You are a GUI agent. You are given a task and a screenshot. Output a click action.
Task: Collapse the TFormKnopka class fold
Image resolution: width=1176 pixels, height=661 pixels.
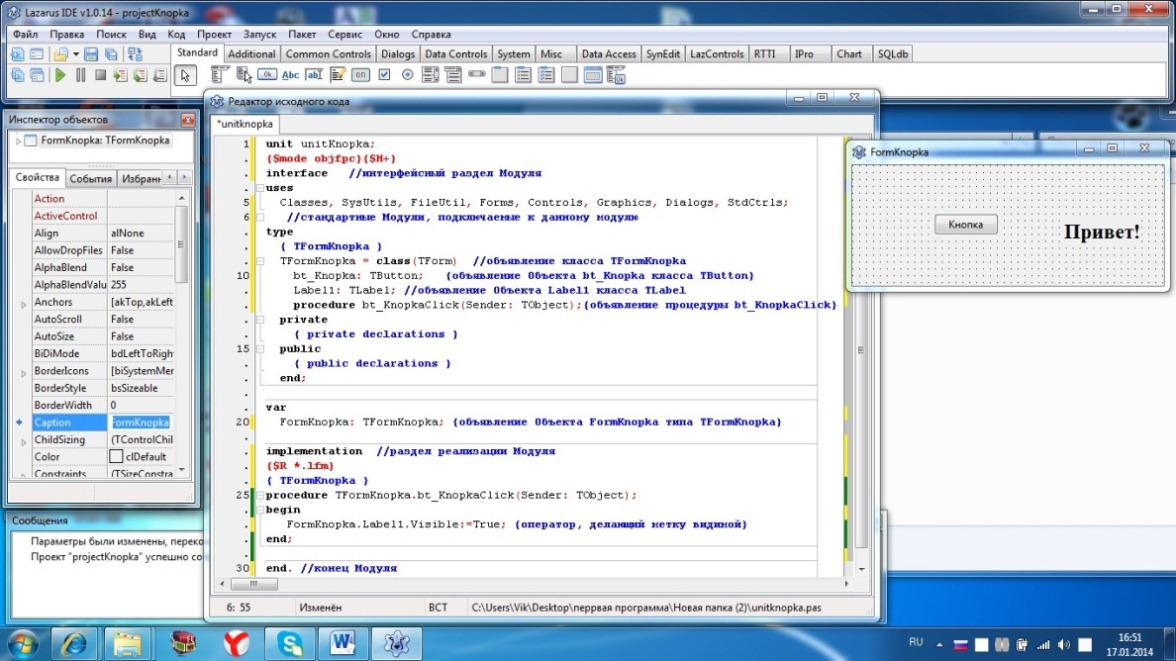pyautogui.click(x=260, y=261)
